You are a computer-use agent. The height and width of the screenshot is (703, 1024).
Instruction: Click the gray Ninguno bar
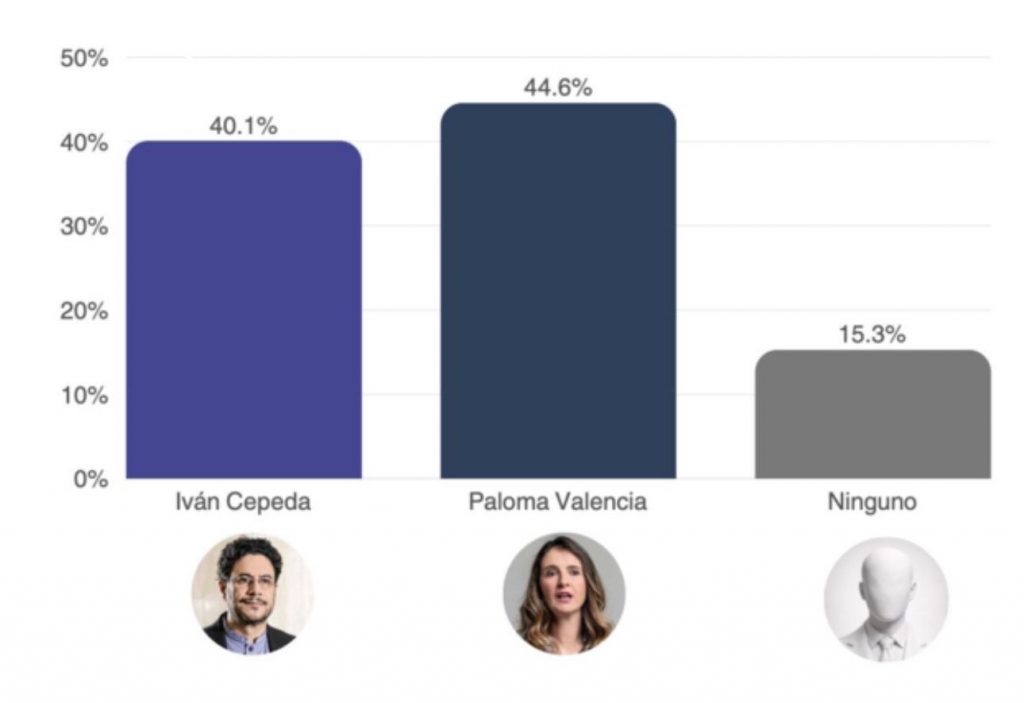[872, 414]
